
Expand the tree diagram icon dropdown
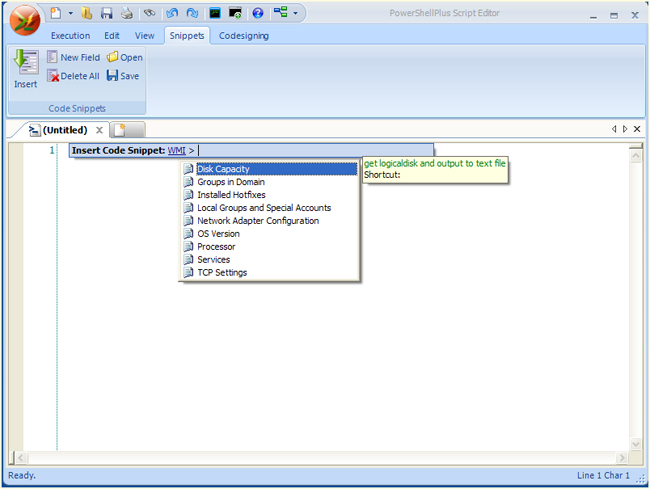(296, 13)
